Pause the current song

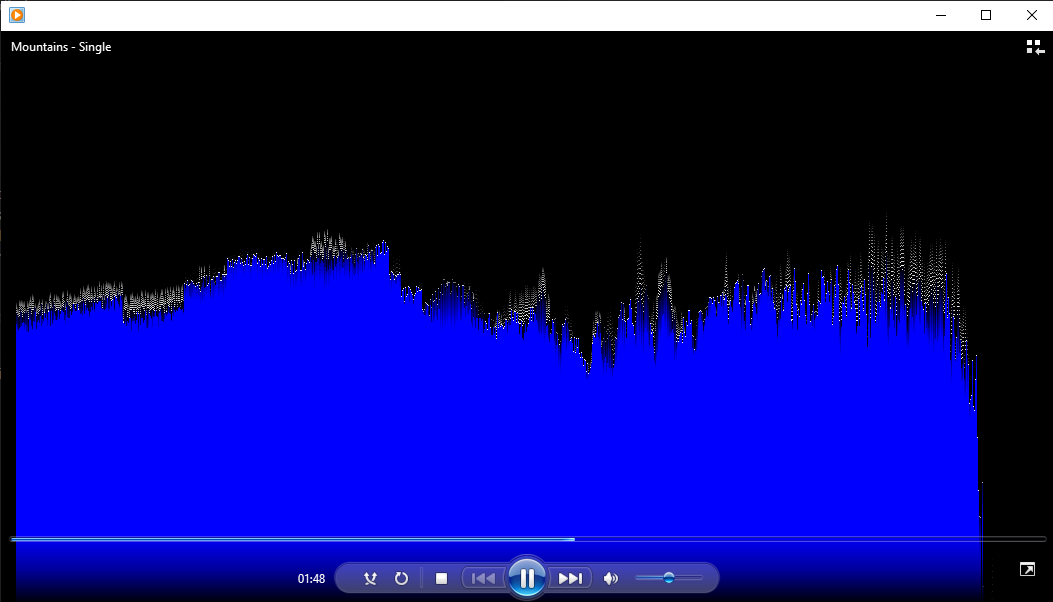[526, 578]
